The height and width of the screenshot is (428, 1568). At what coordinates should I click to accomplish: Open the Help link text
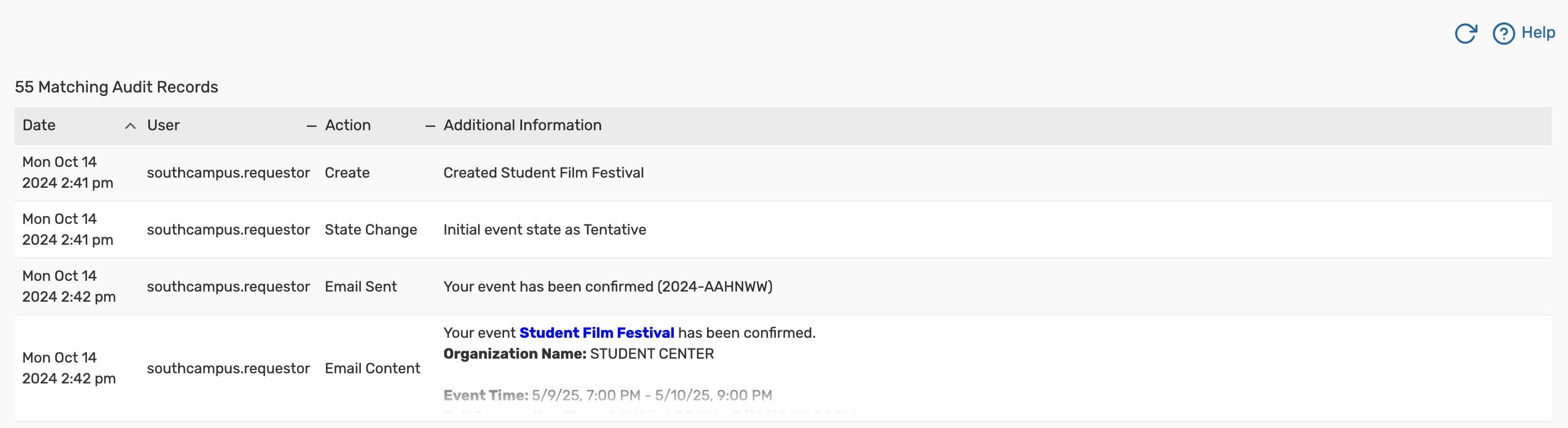1538,33
